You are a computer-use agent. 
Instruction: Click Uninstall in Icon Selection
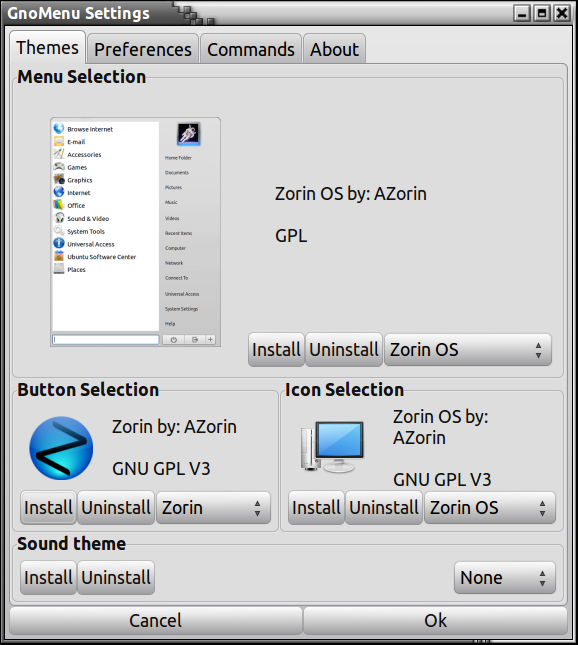point(384,508)
